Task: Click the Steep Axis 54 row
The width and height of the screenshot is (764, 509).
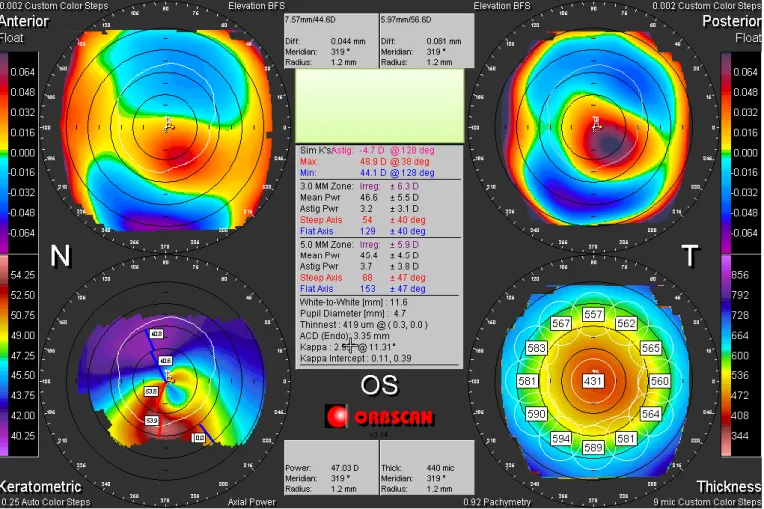Action: click(363, 220)
